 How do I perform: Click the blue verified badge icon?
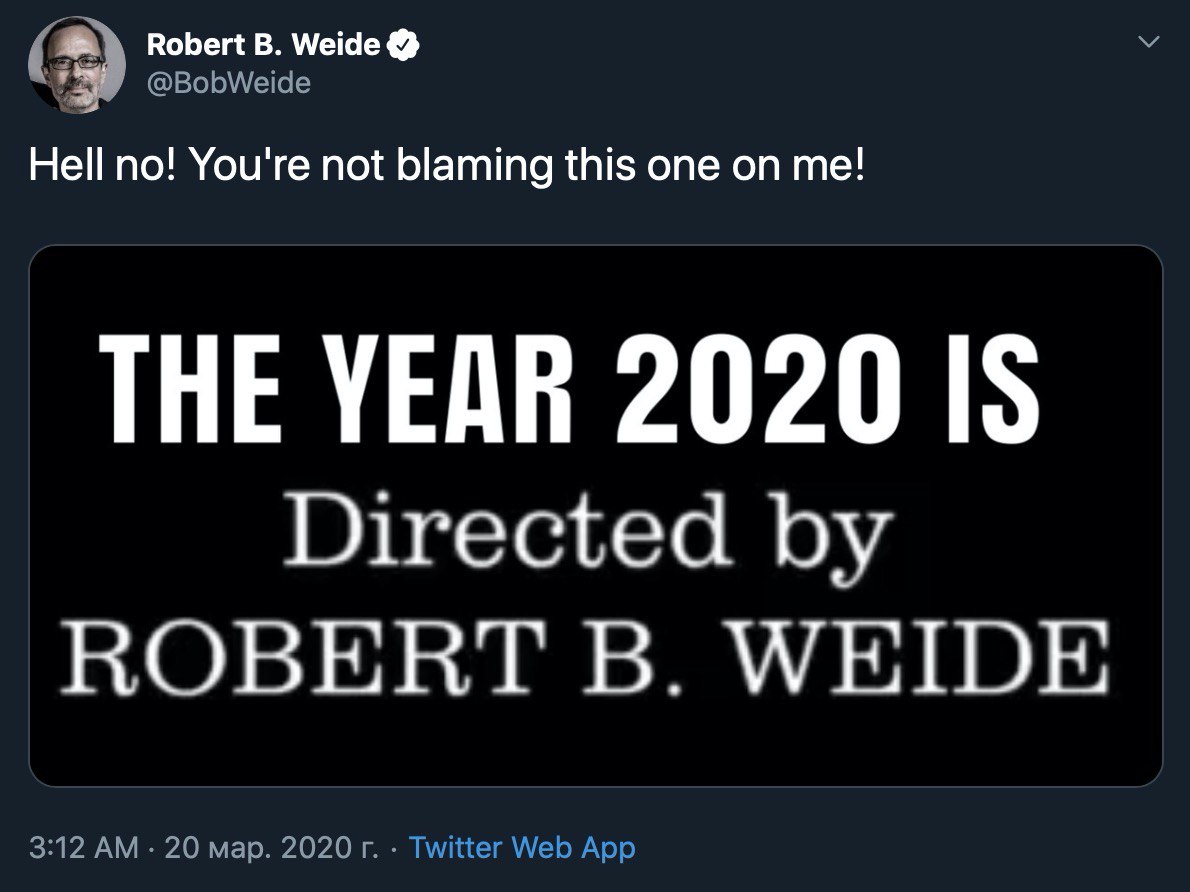pos(403,46)
